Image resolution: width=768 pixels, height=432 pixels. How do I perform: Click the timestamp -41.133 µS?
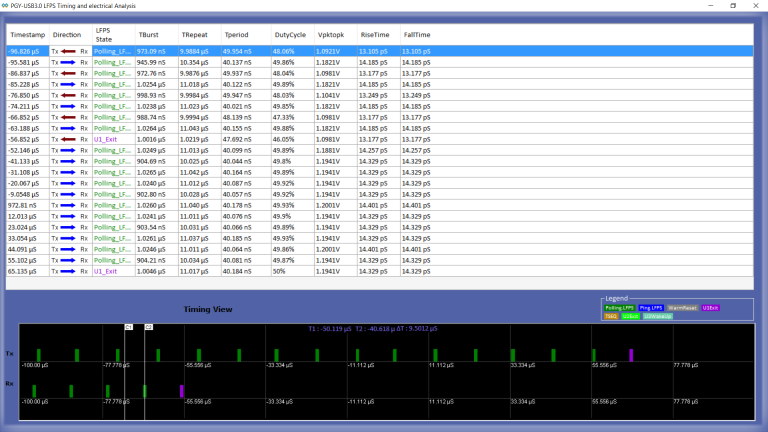(24, 162)
